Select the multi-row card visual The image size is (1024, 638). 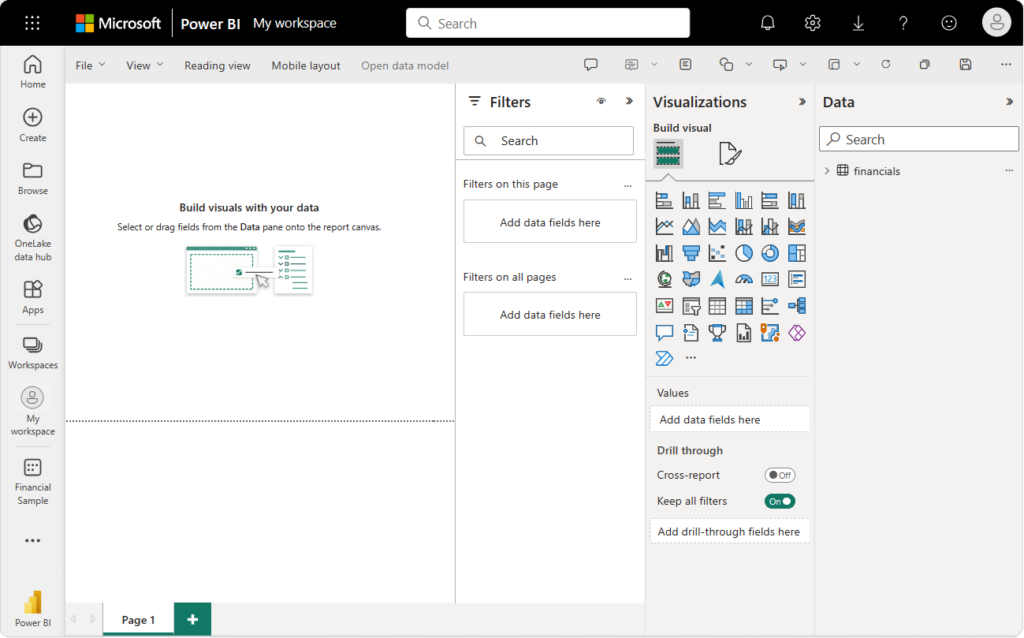[x=797, y=279]
